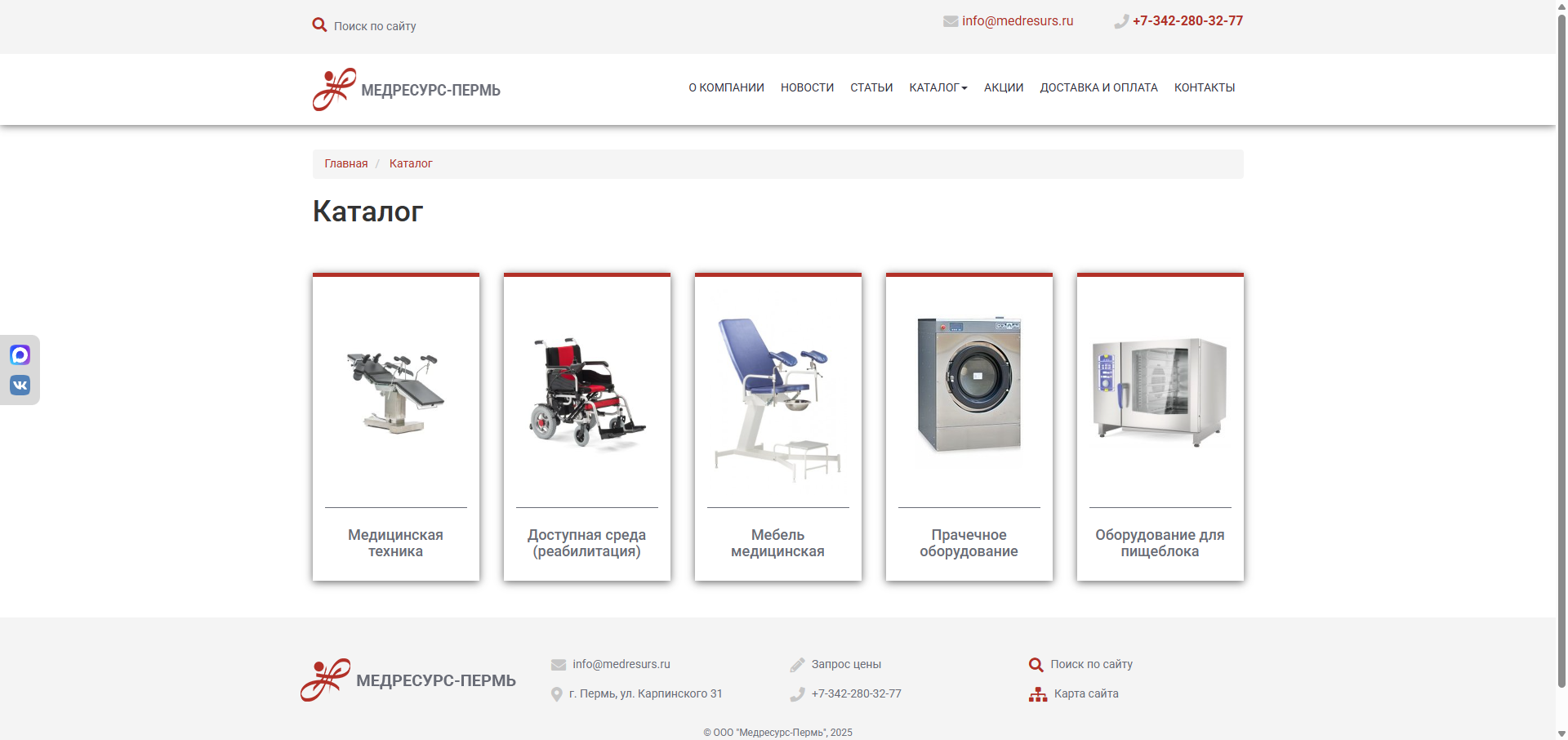Navigate to Контакты page
This screenshot has height=740, width=1568.
[1205, 87]
